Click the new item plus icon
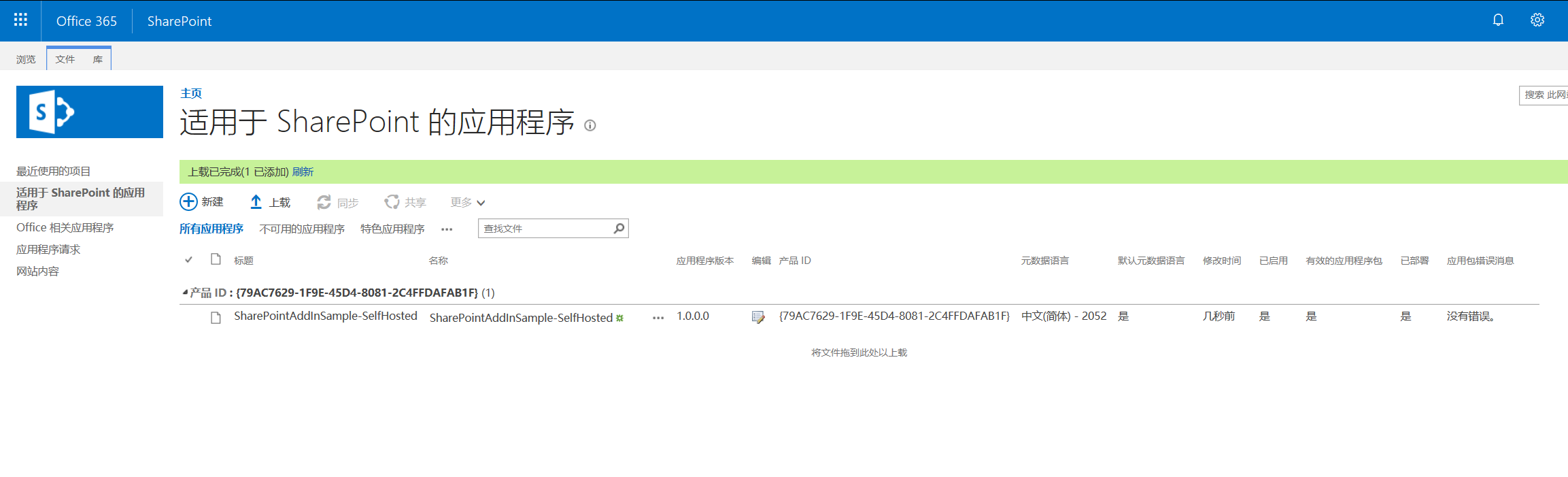The image size is (1568, 477). pos(188,202)
